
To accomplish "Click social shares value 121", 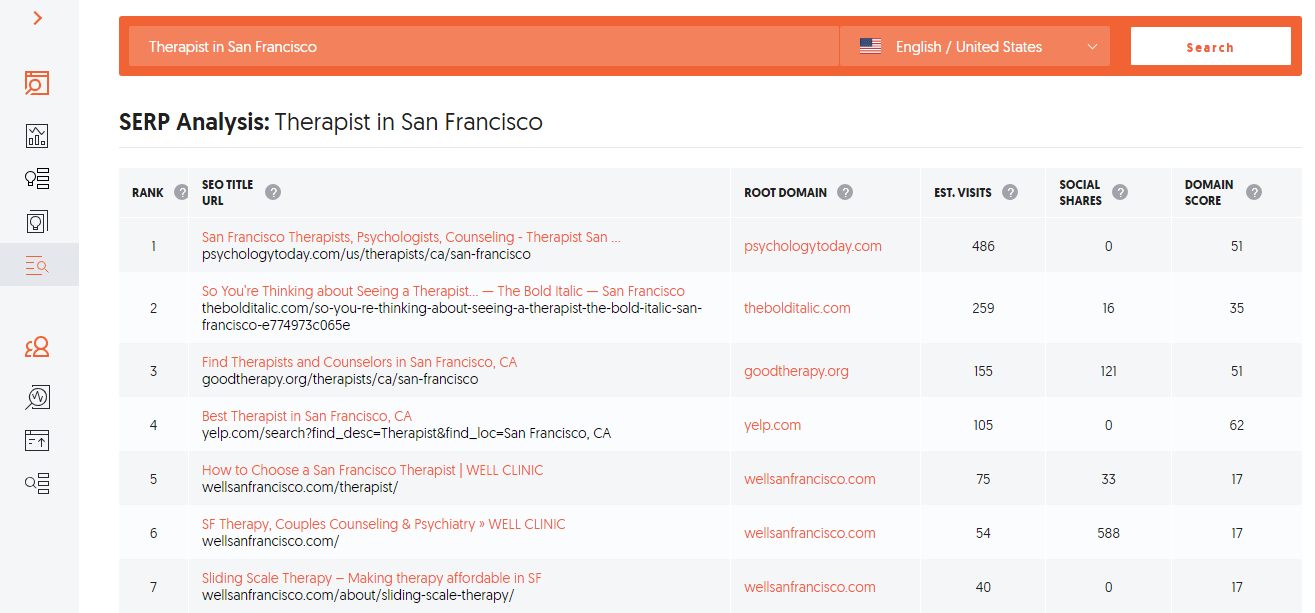I will [x=1108, y=371].
